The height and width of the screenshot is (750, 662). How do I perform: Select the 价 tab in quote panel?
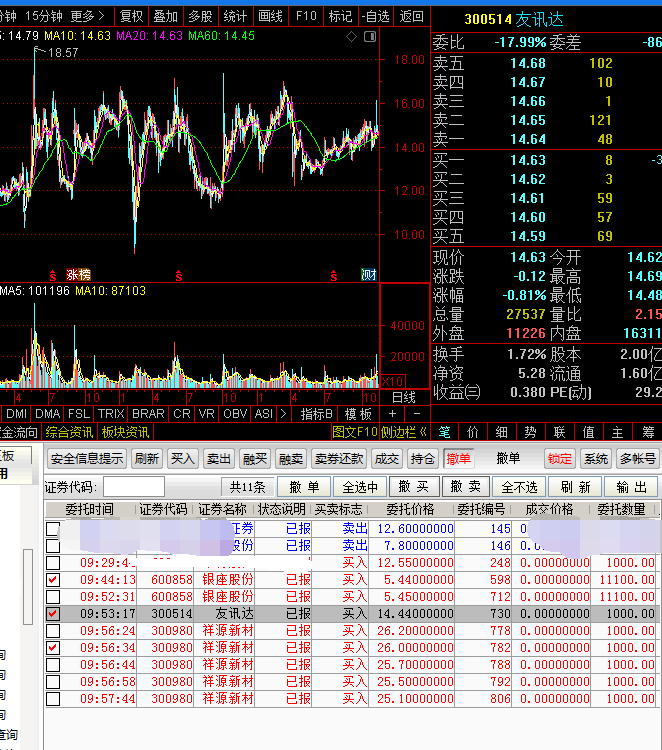(x=473, y=432)
